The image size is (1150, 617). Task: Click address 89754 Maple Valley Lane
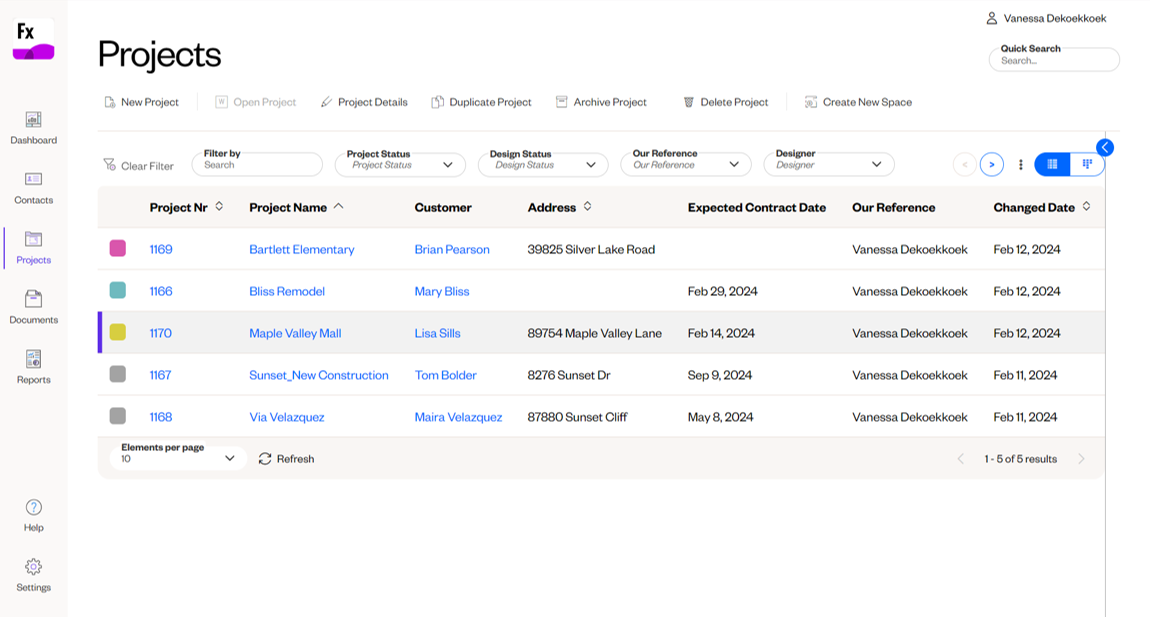pos(595,333)
